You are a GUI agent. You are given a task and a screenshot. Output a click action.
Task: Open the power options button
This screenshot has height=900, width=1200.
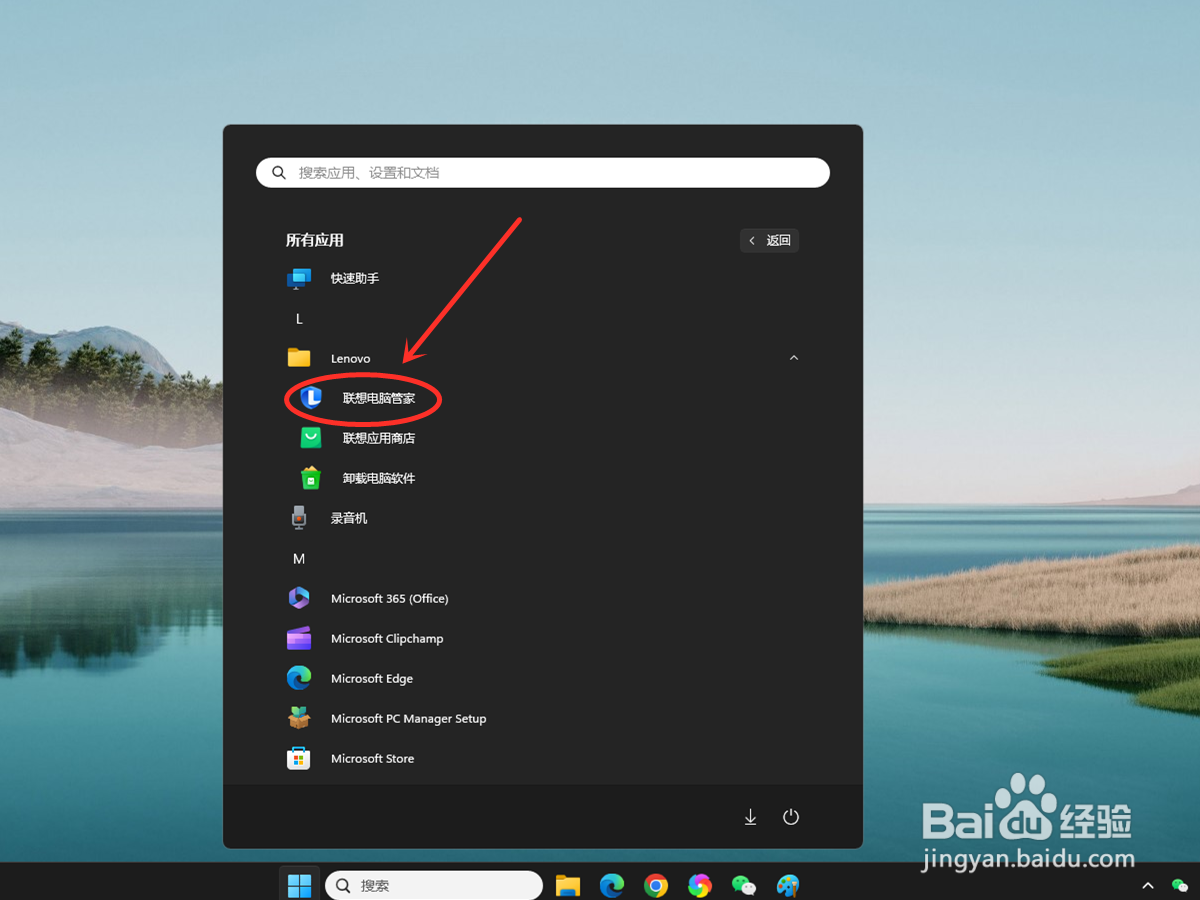click(791, 817)
